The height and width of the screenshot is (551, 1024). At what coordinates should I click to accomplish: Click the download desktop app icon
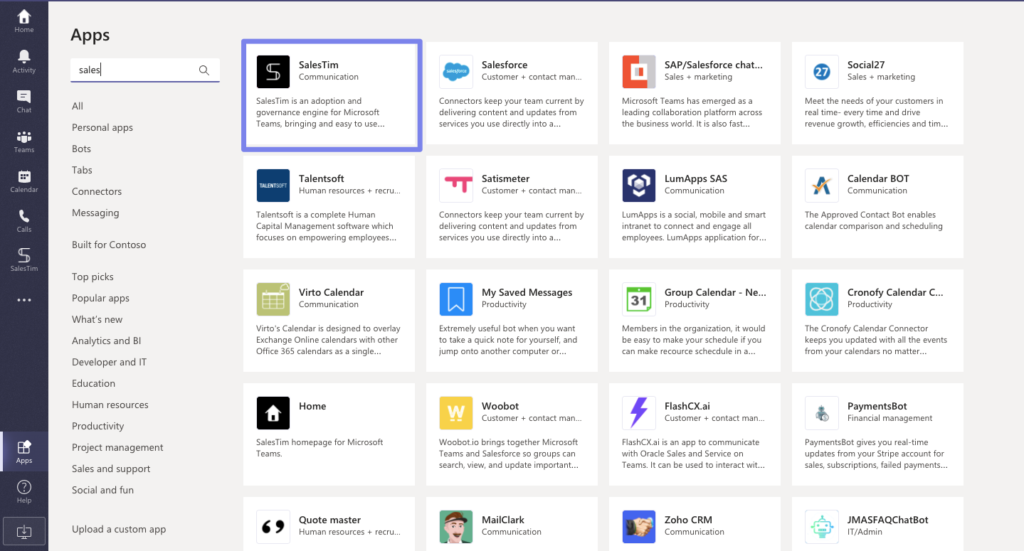tap(24, 531)
